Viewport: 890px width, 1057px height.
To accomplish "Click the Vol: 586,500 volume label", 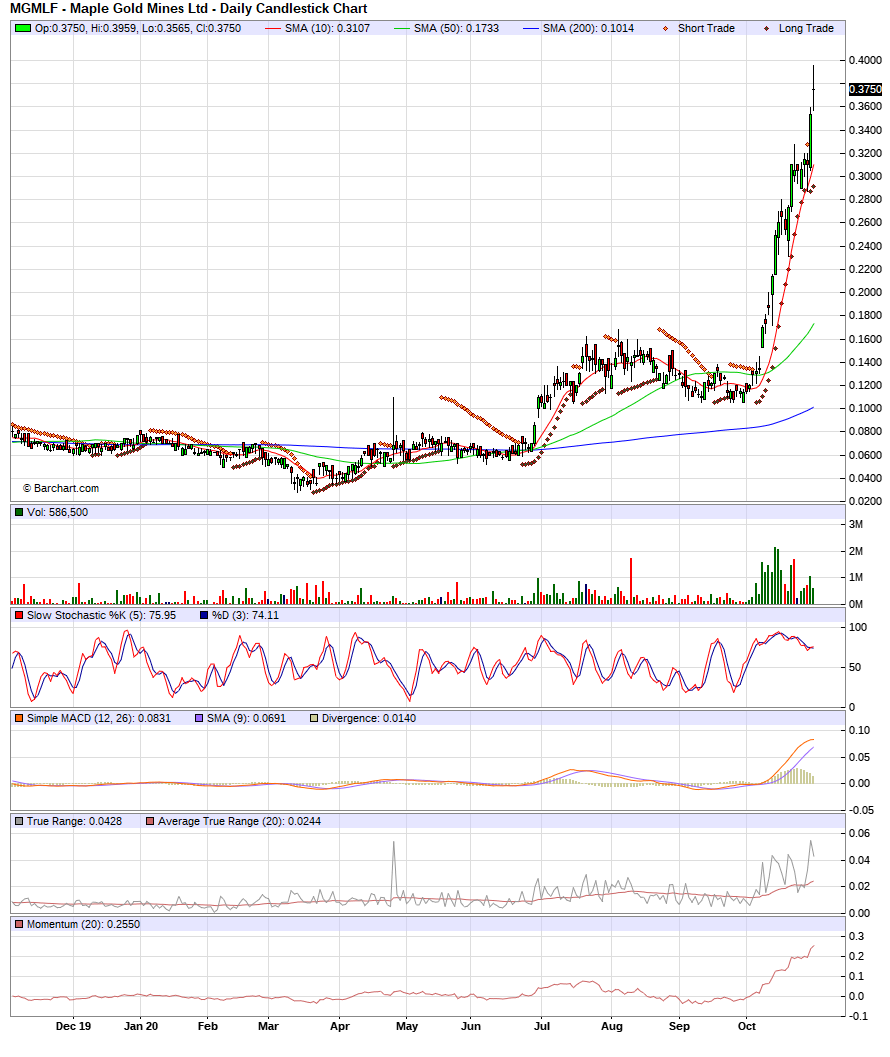I will pos(57,512).
